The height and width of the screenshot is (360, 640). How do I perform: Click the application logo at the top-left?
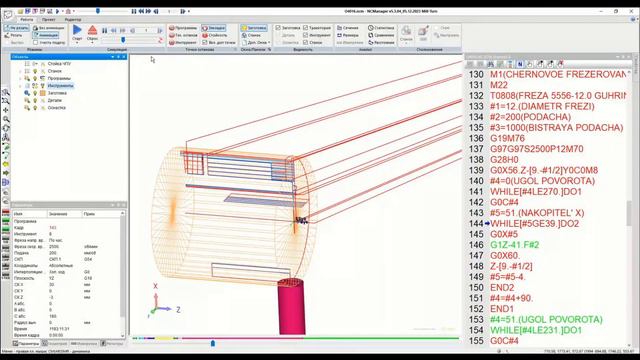[x=8, y=14]
